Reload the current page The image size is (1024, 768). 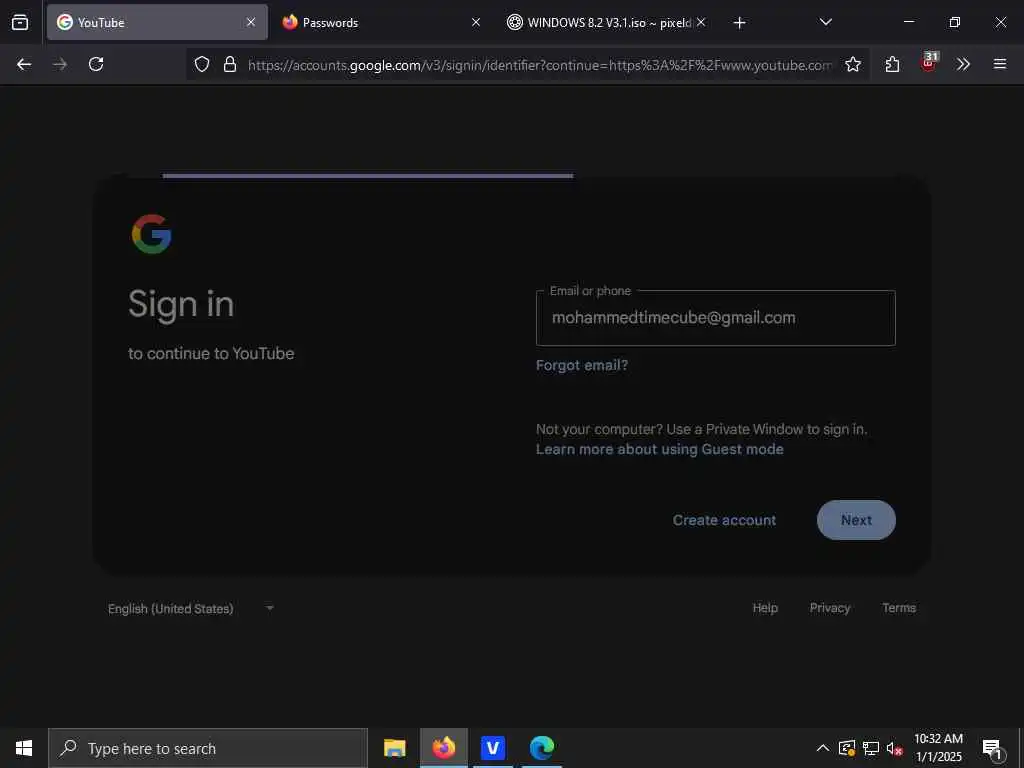click(x=96, y=64)
